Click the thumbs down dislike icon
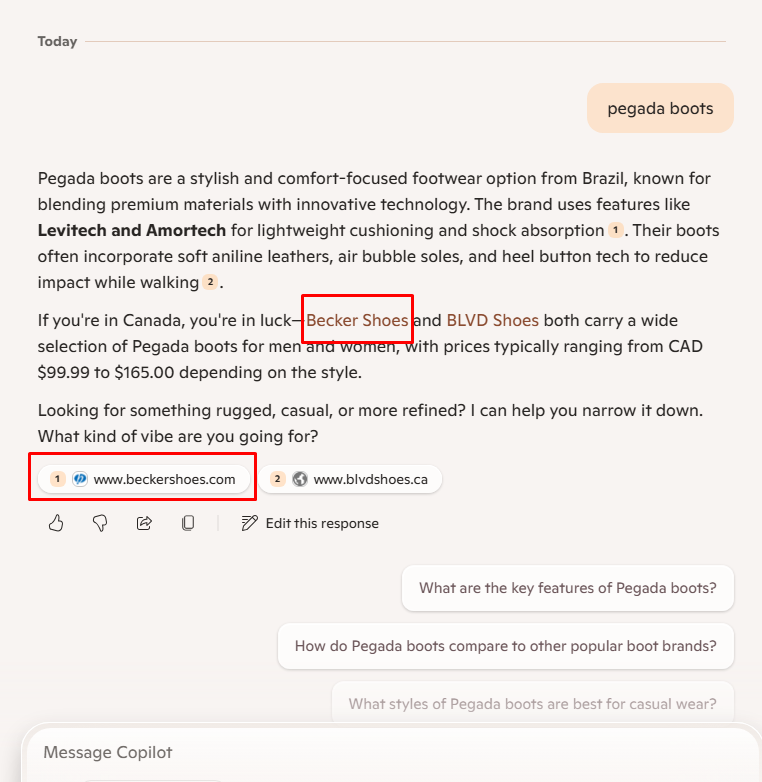 pyautogui.click(x=100, y=523)
